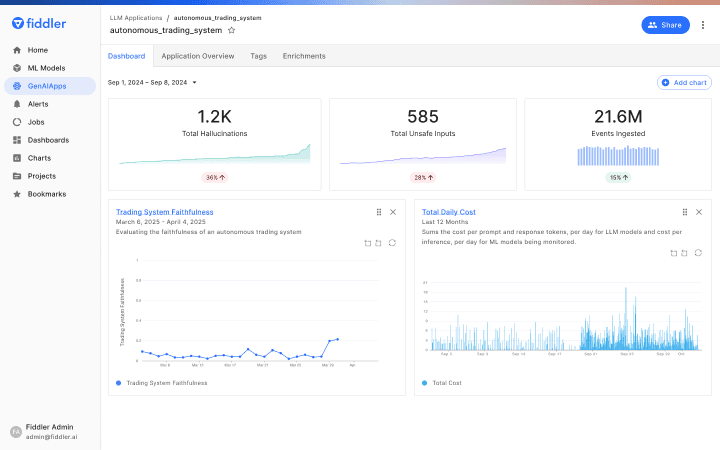The height and width of the screenshot is (450, 720).
Task: Click drag handle on Trading System Faithfulness chart
Action: point(379,212)
